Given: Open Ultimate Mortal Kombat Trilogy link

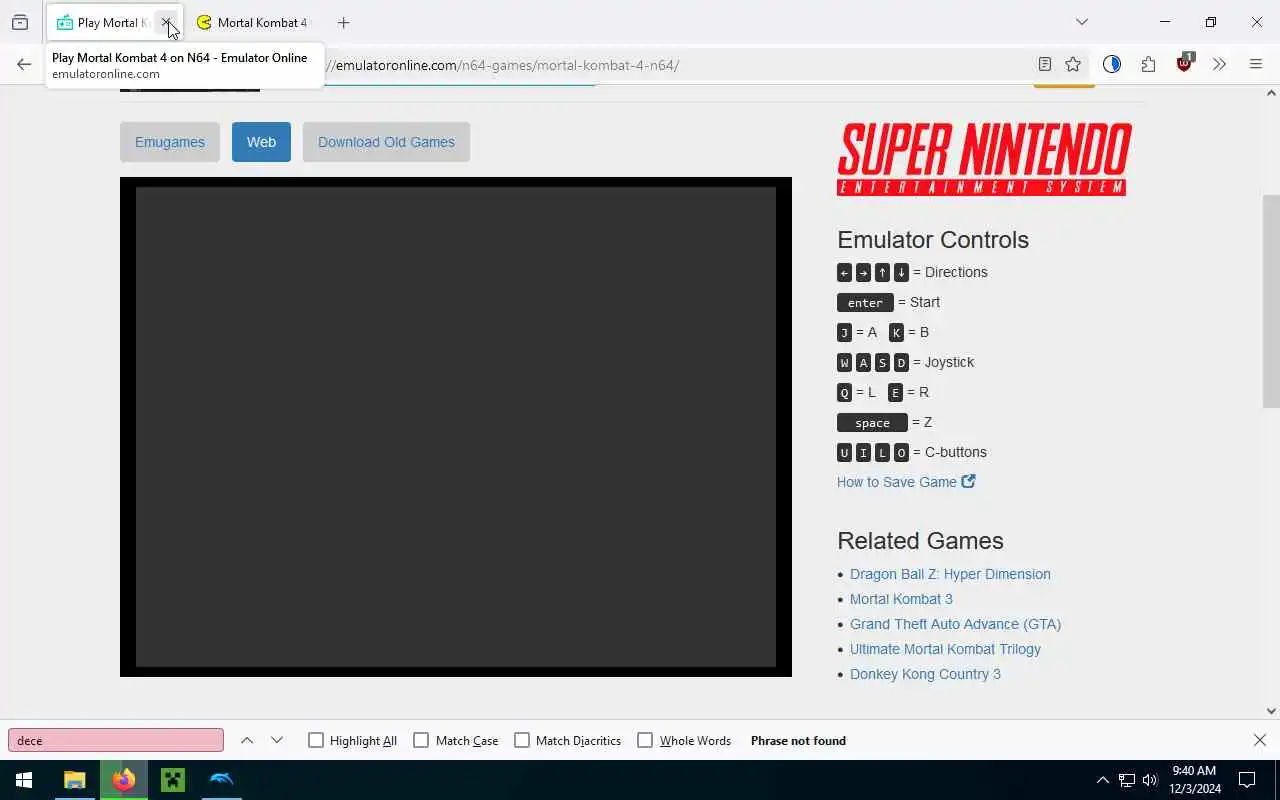Looking at the screenshot, I should point(945,649).
